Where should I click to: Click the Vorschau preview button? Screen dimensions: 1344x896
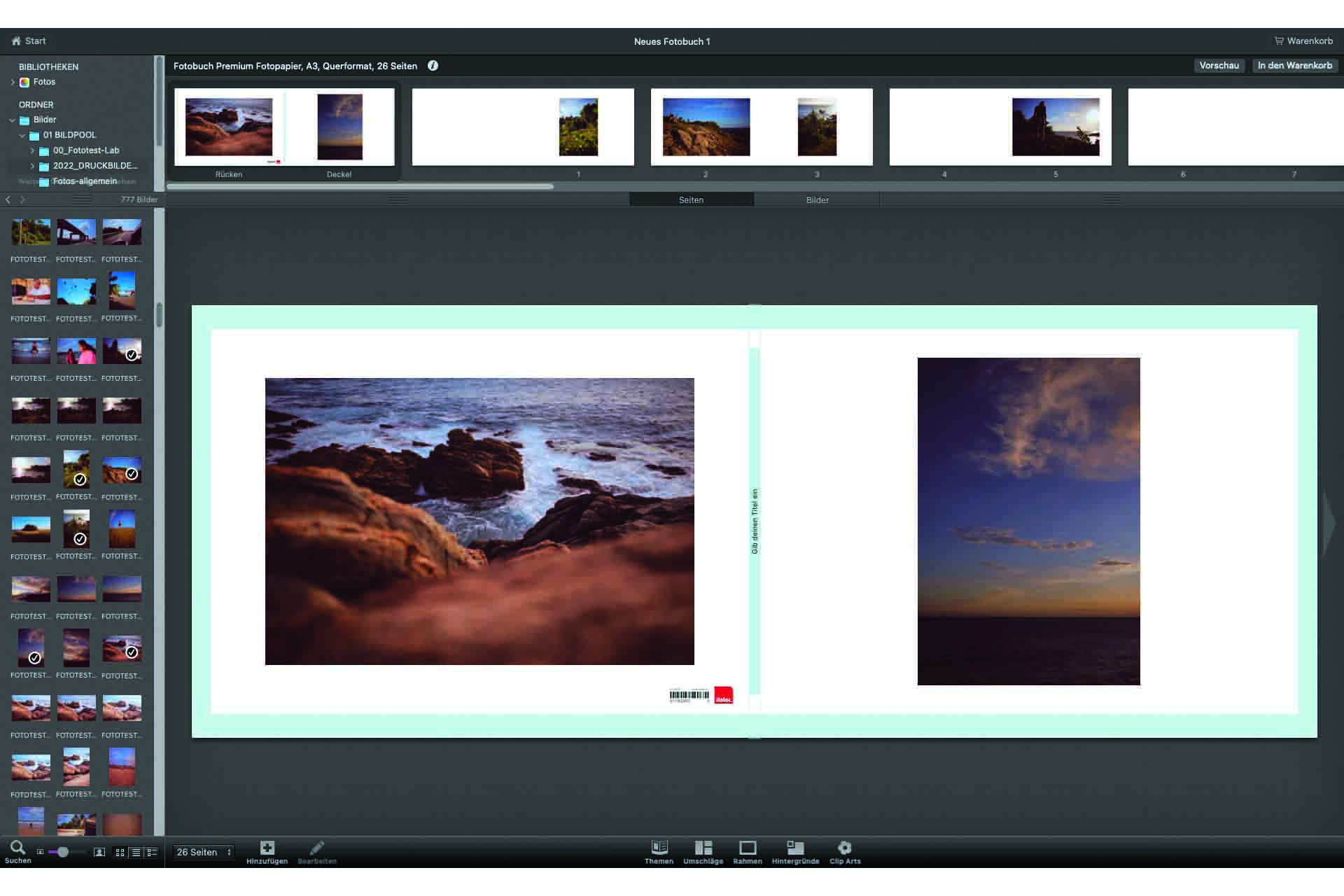pos(1219,65)
